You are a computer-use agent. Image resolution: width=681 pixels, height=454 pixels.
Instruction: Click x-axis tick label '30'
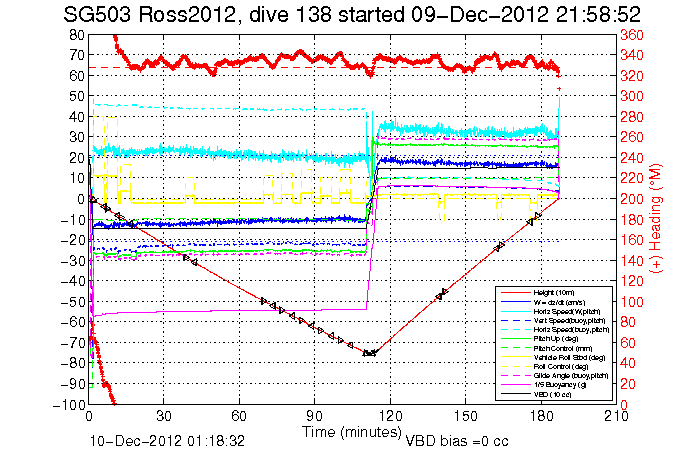164,416
